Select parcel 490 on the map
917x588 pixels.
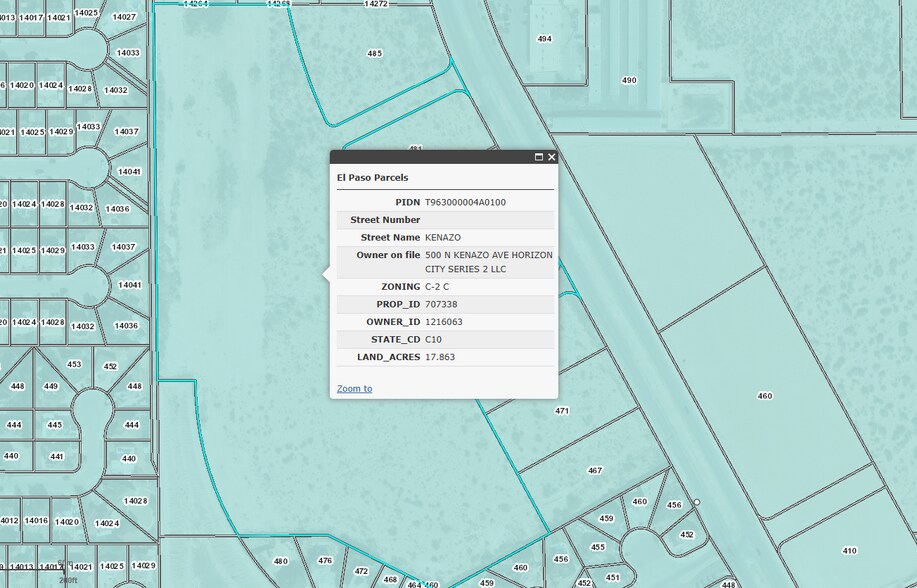630,79
